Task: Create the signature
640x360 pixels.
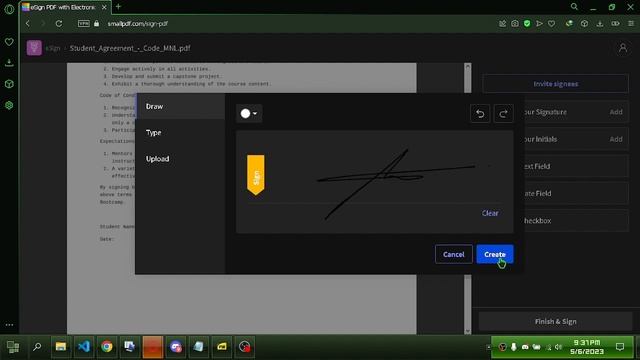Action: (495, 254)
